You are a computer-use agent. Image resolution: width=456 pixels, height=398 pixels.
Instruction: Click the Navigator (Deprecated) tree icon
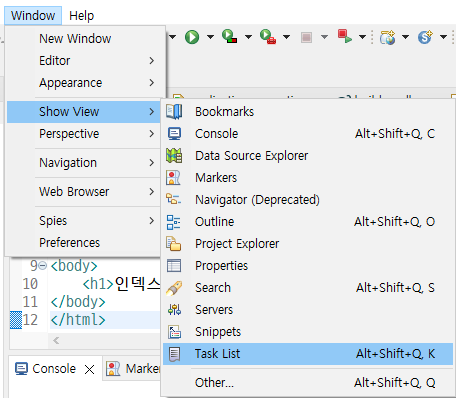173,199
